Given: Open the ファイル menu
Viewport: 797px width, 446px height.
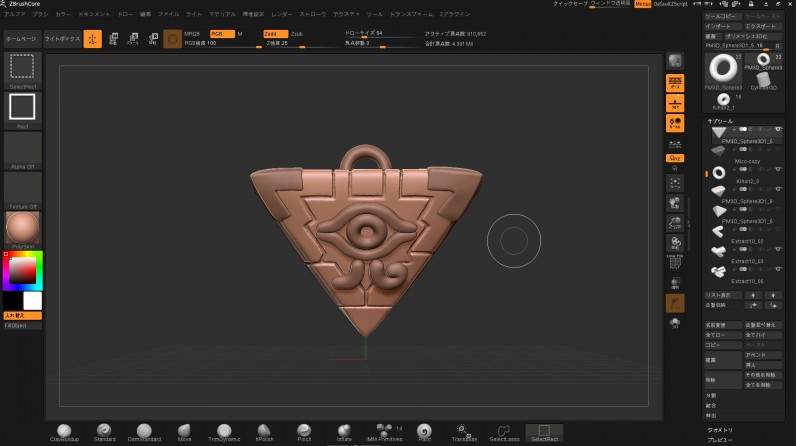Looking at the screenshot, I should pyautogui.click(x=169, y=15).
